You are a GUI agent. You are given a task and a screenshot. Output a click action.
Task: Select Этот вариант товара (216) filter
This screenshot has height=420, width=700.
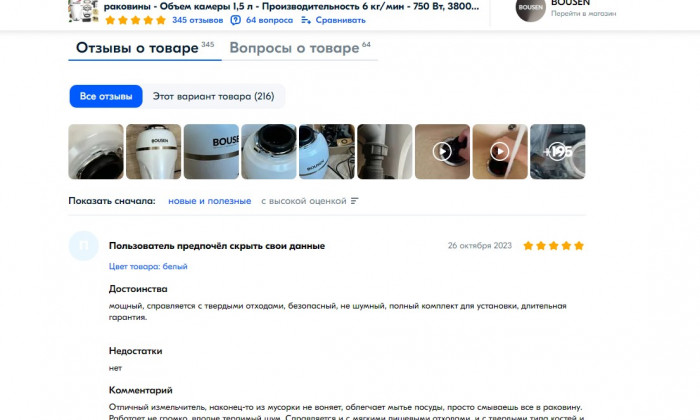coord(213,96)
